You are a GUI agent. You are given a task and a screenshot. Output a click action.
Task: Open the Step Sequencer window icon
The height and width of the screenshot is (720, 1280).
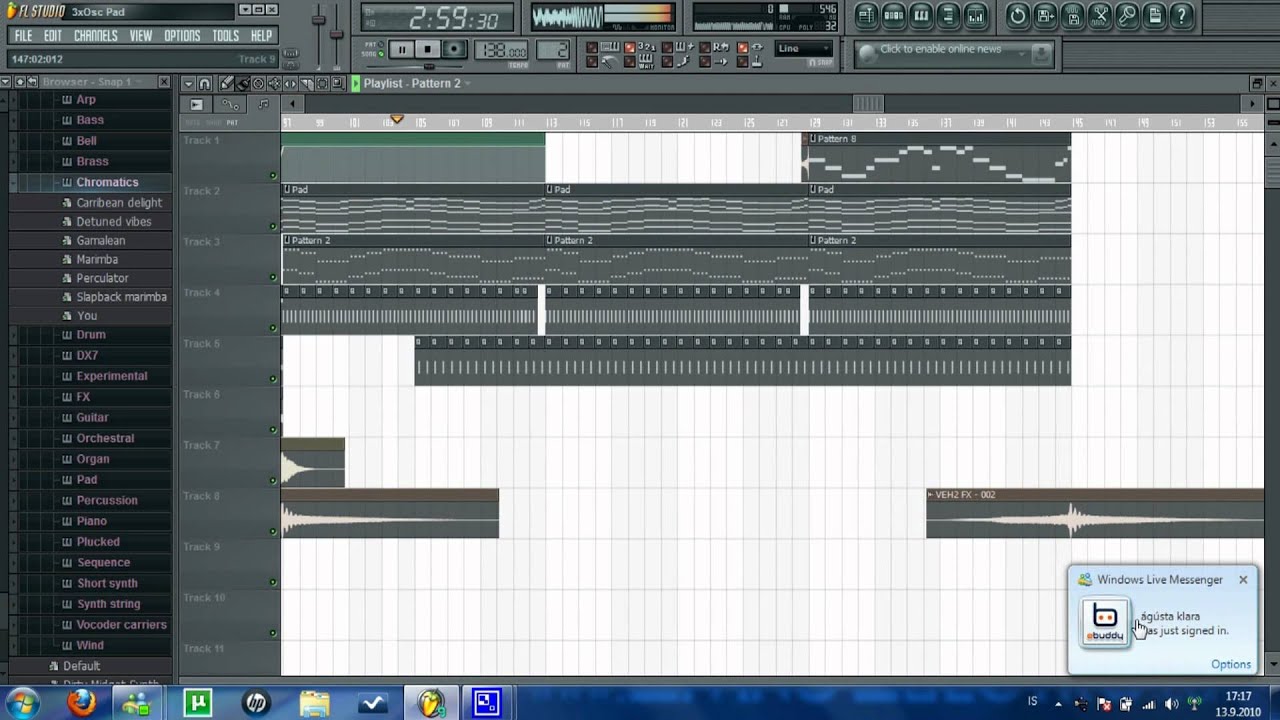tap(894, 15)
